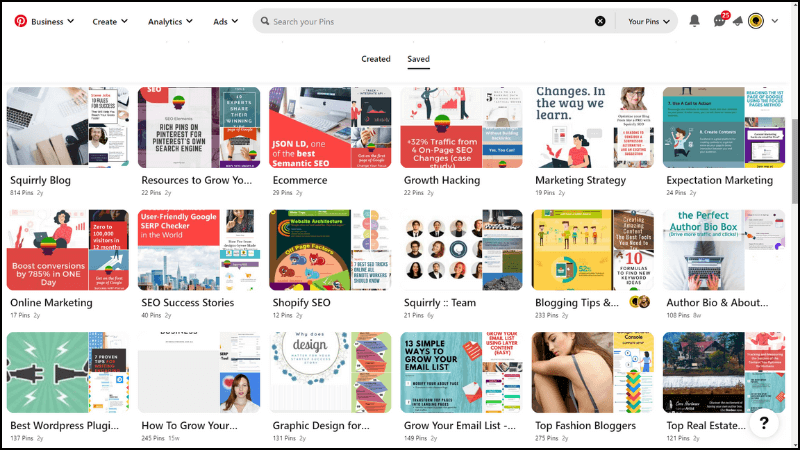Open messages chat bubble icon
This screenshot has width=800, height=450.
click(x=719, y=20)
